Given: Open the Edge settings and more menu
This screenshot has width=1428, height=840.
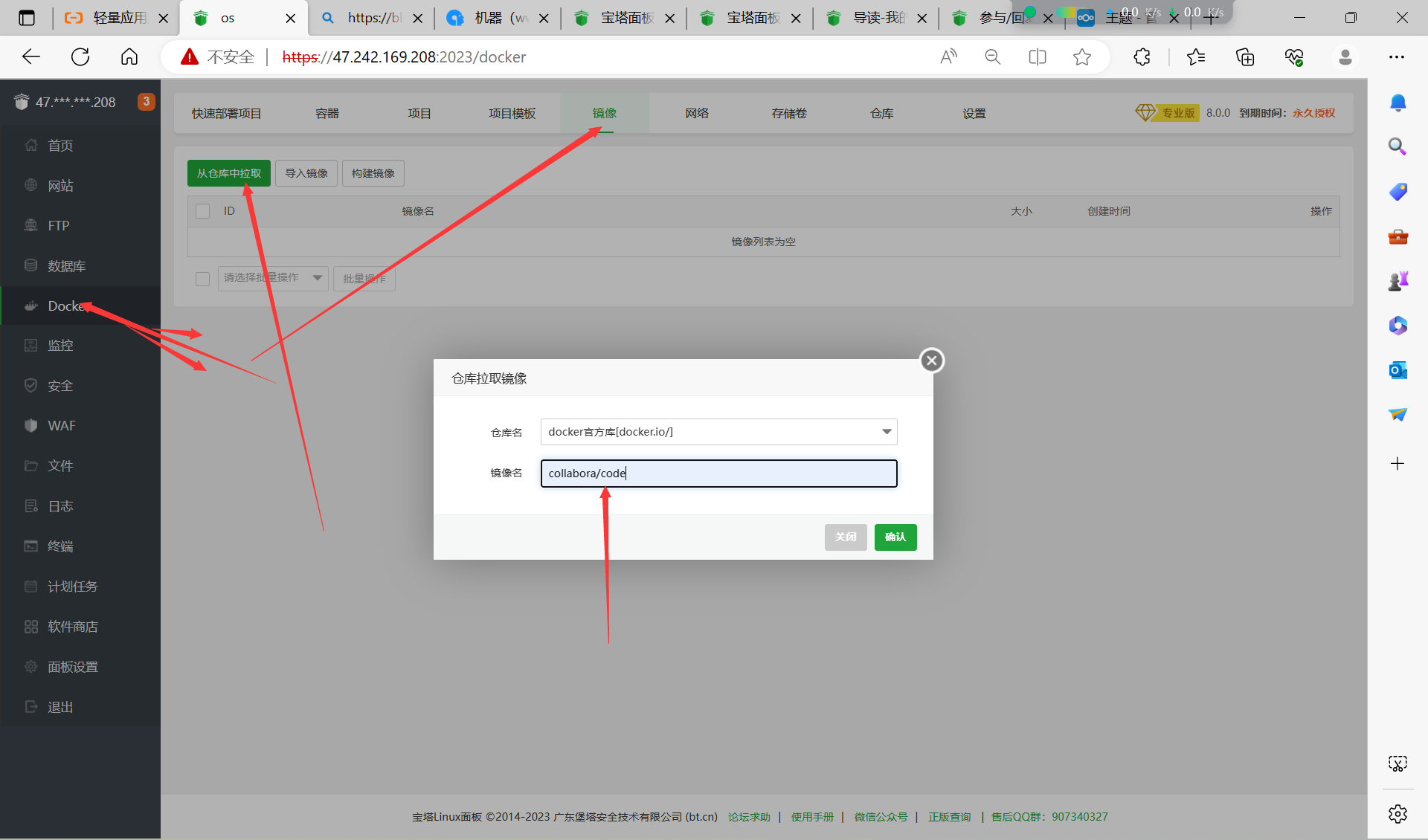Looking at the screenshot, I should click(1397, 56).
